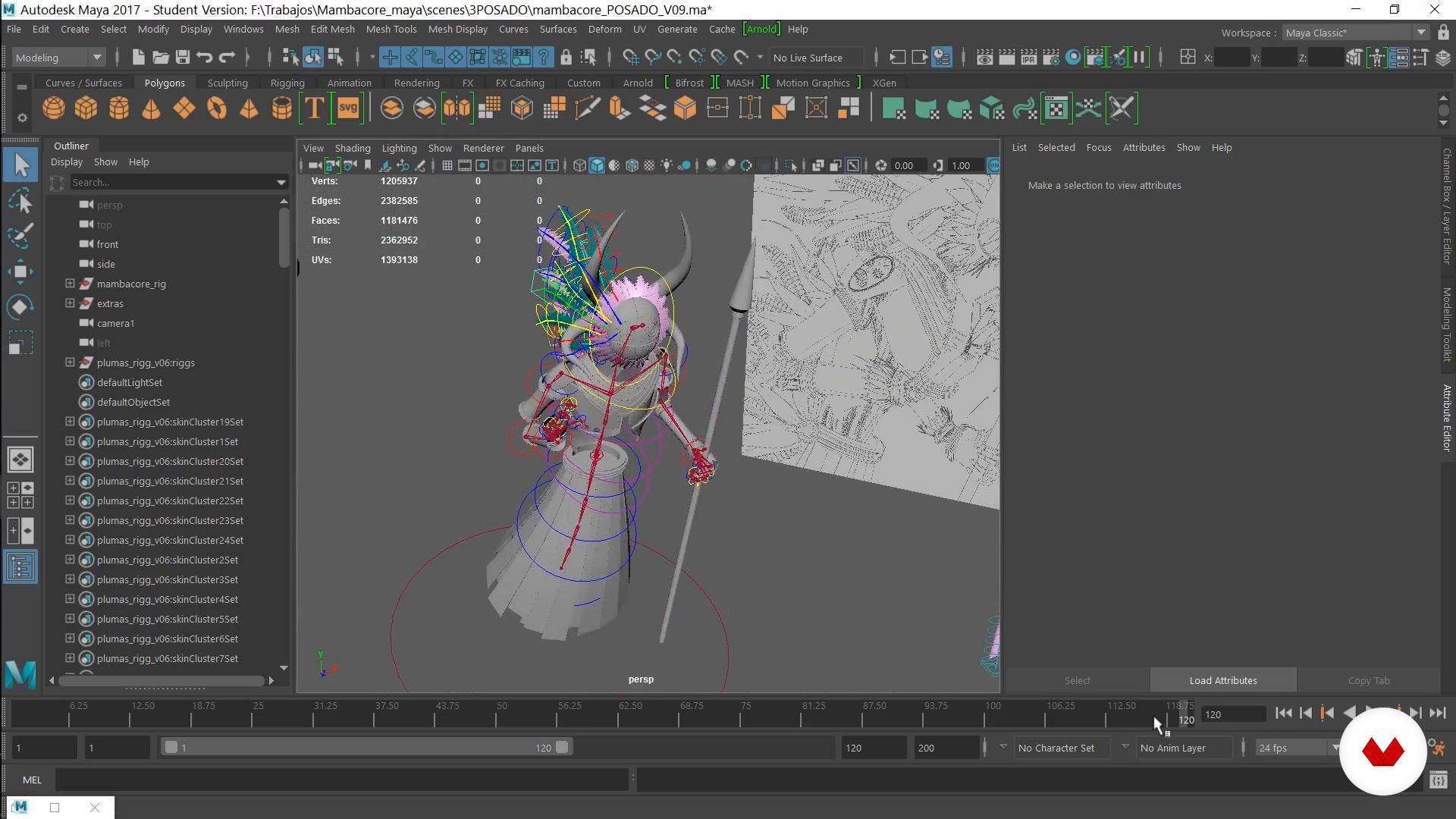Toggle the lock selection icon
This screenshot has width=1456, height=819.
click(x=566, y=57)
